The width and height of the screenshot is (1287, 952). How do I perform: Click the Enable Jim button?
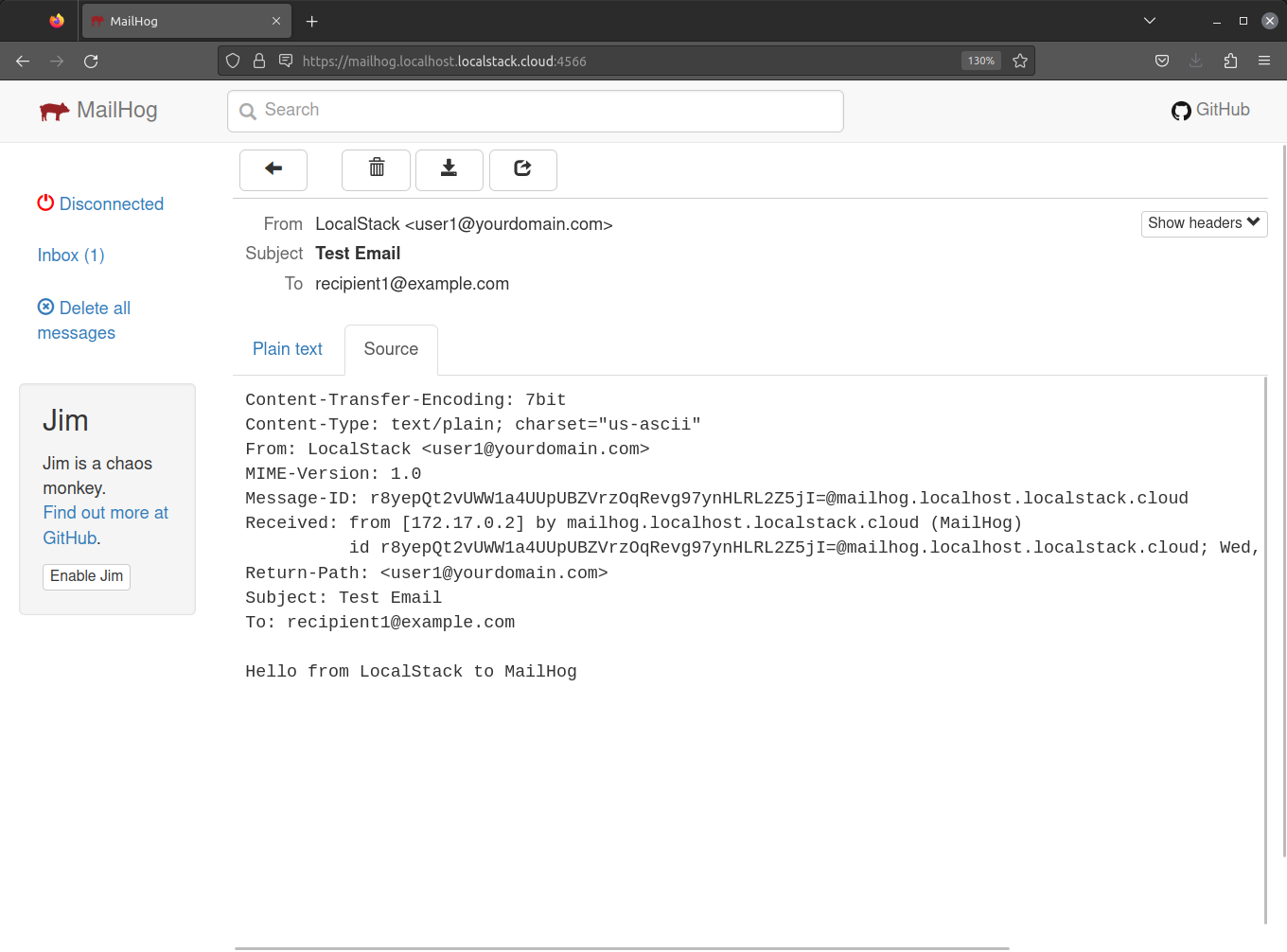tap(86, 576)
